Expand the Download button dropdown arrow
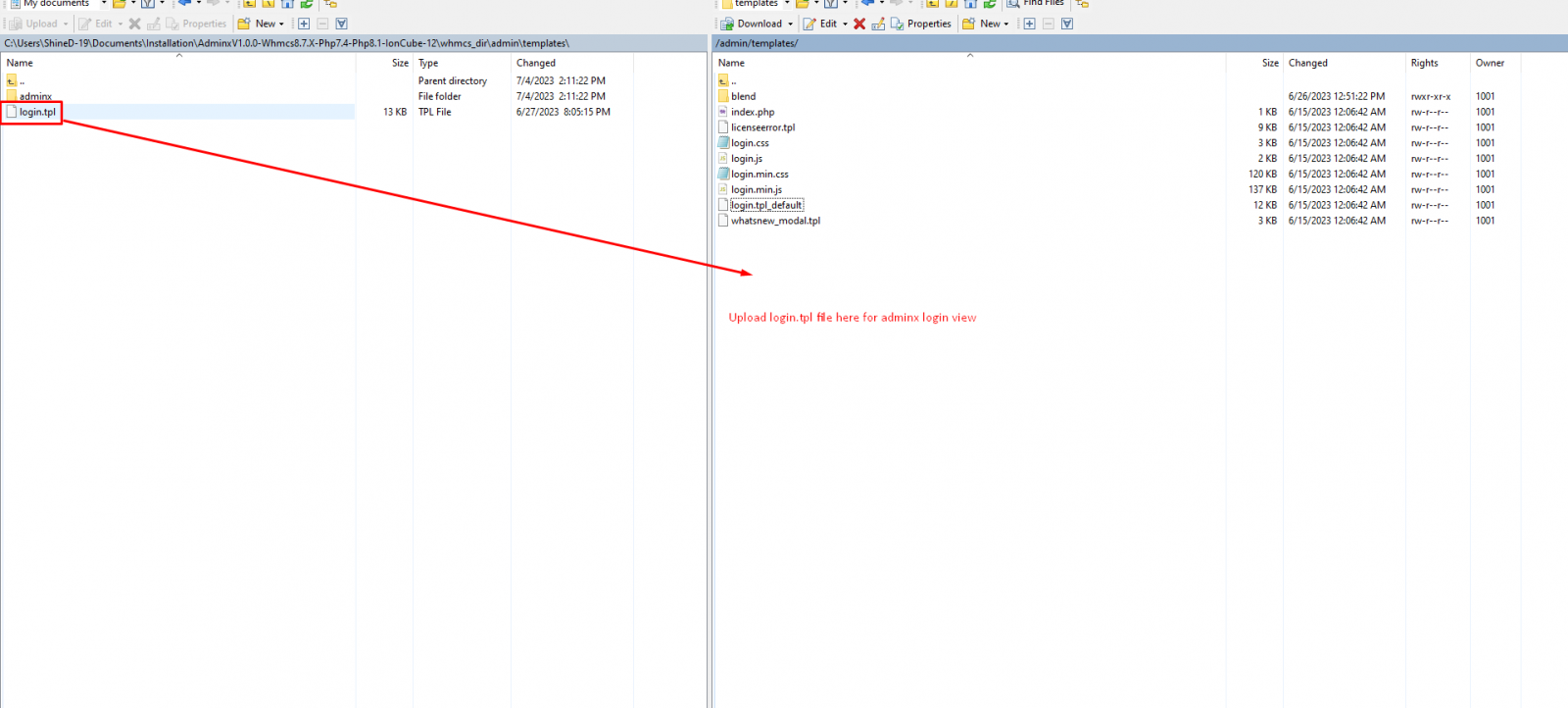1568x708 pixels. (791, 24)
